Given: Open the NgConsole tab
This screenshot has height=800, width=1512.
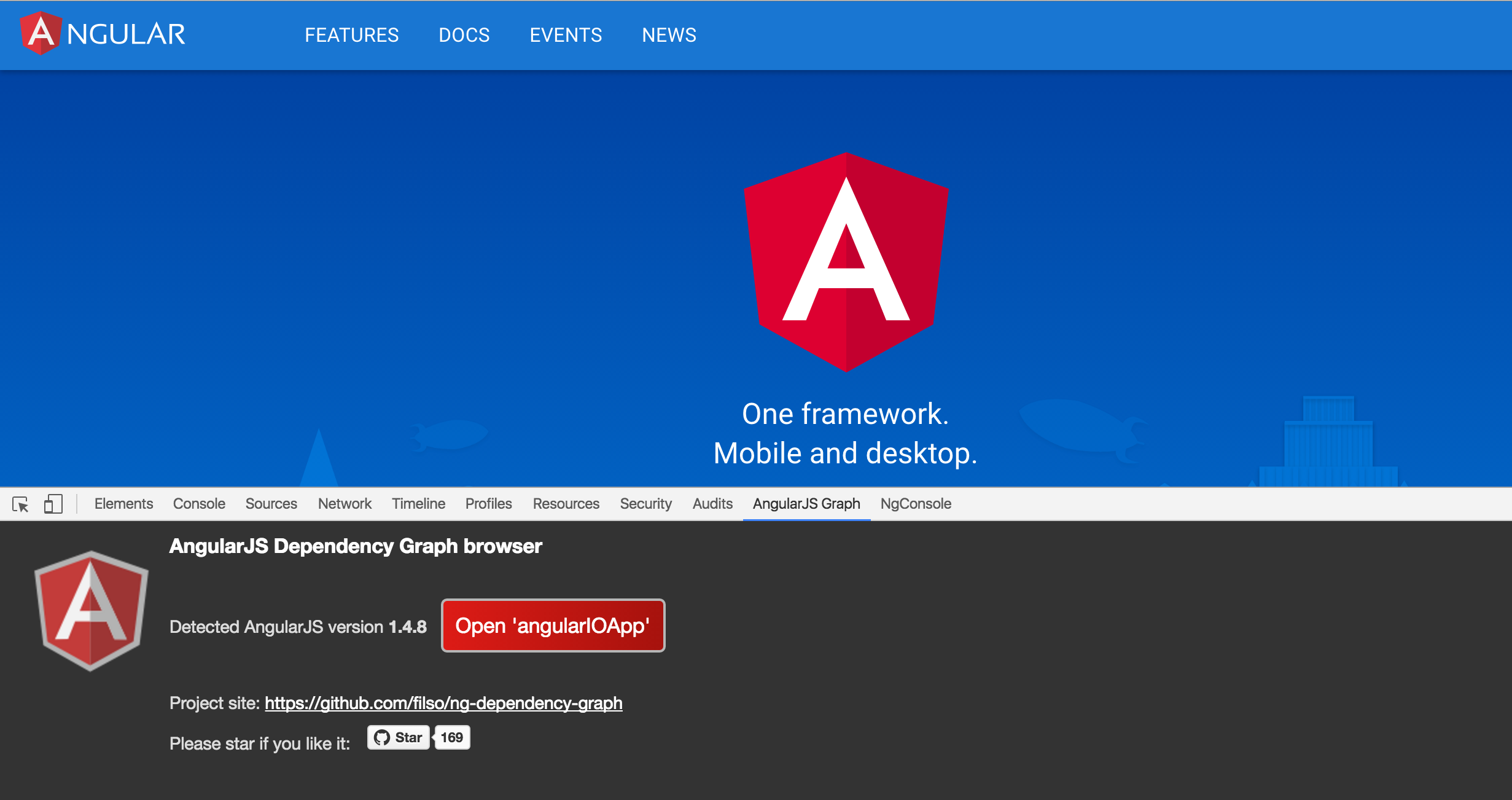Looking at the screenshot, I should tap(916, 504).
